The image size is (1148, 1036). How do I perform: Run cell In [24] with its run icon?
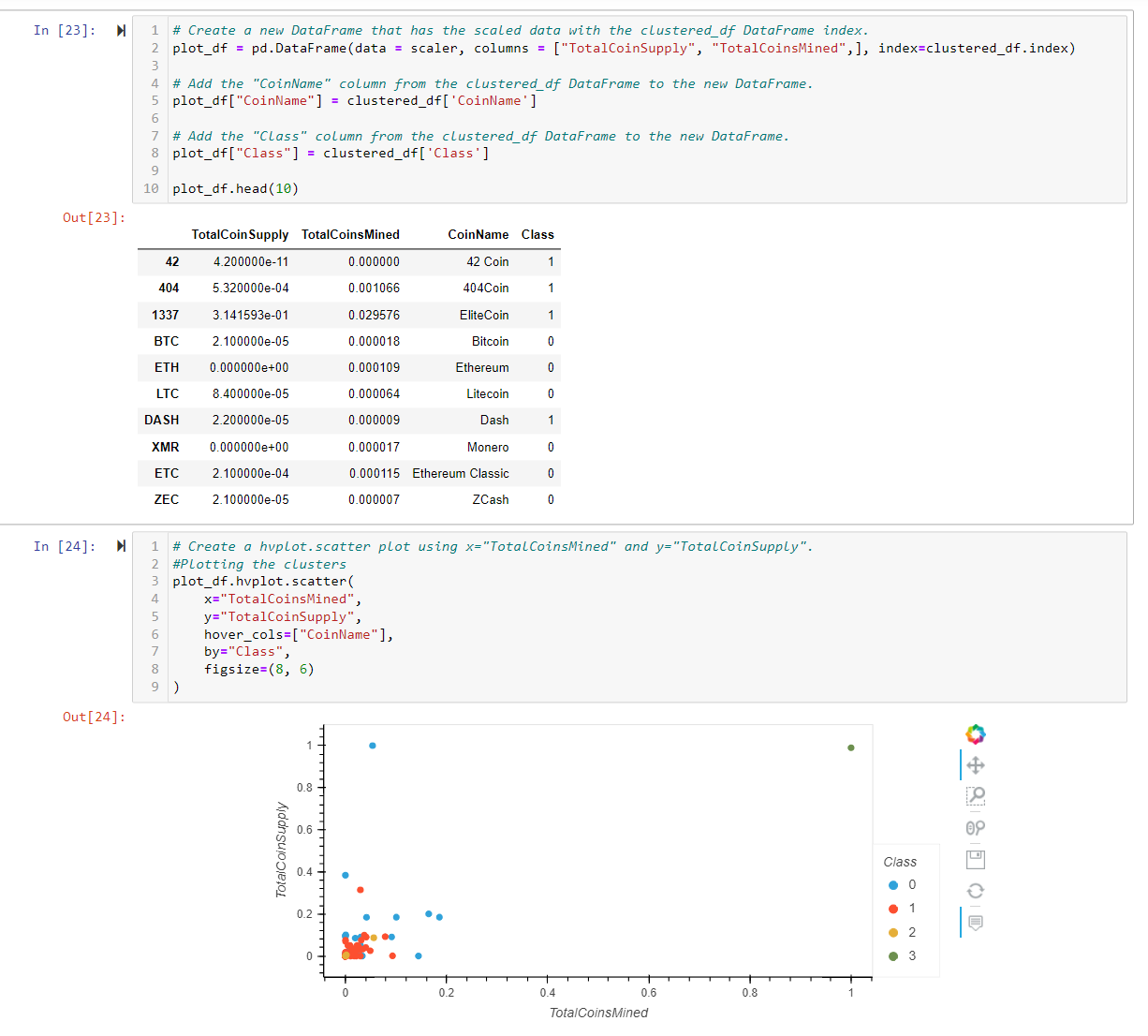[x=121, y=546]
